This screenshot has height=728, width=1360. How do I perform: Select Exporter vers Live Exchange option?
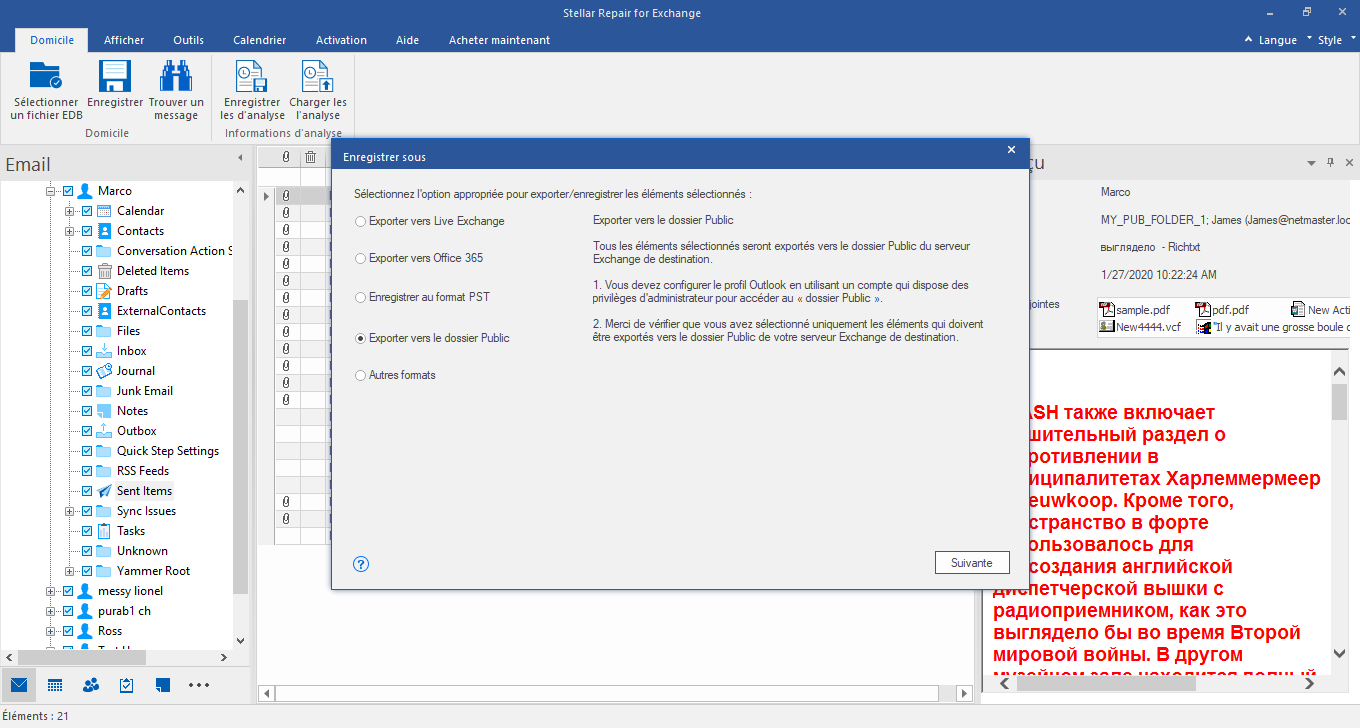pyautogui.click(x=430, y=221)
